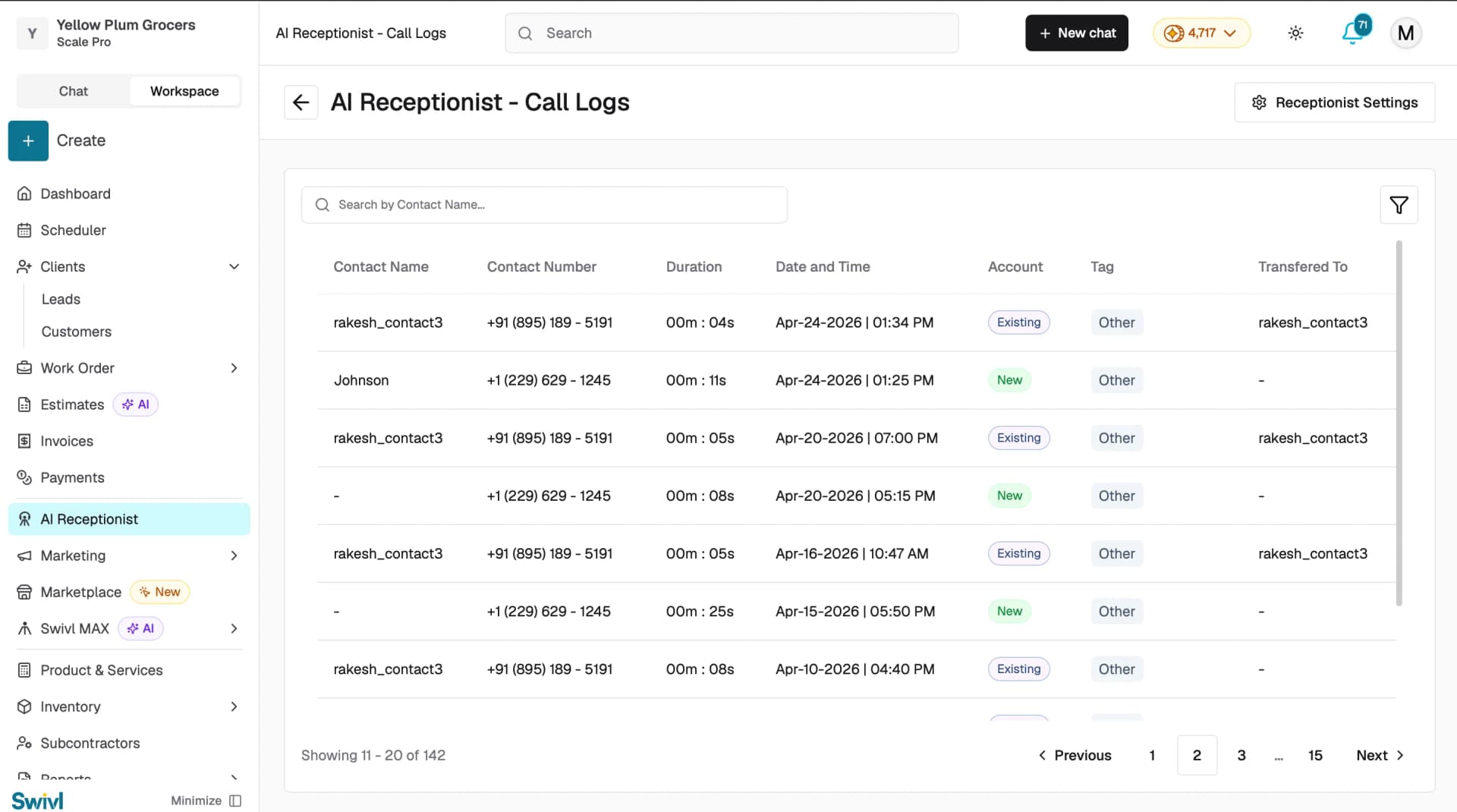This screenshot has height=812, width=1457.
Task: Click Work Order icon in sidebar
Action: click(x=24, y=368)
